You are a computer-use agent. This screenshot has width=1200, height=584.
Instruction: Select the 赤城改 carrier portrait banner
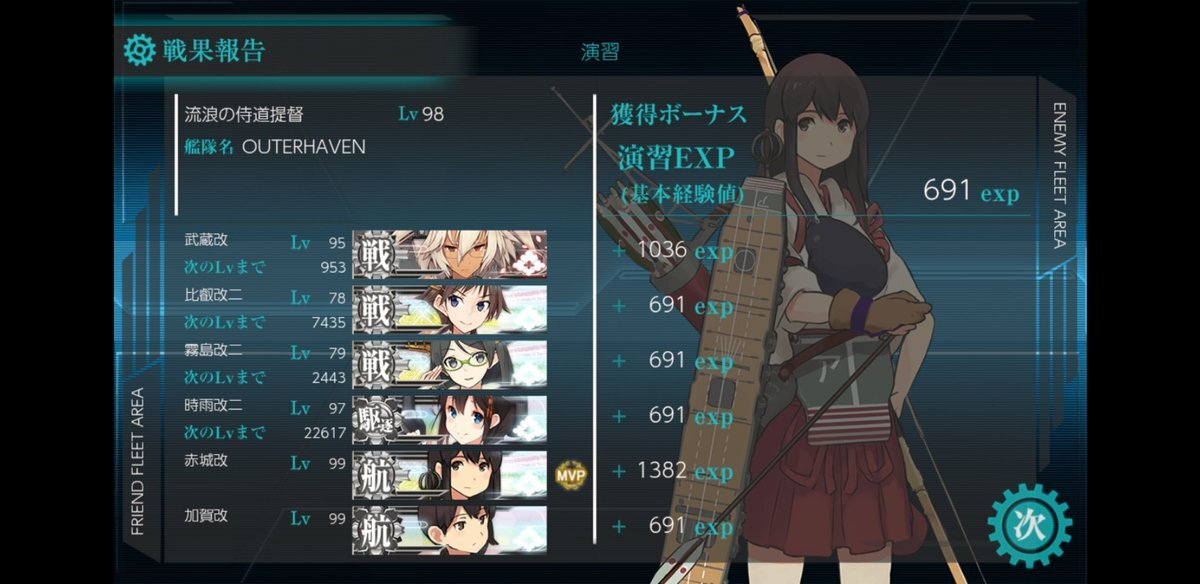click(449, 473)
